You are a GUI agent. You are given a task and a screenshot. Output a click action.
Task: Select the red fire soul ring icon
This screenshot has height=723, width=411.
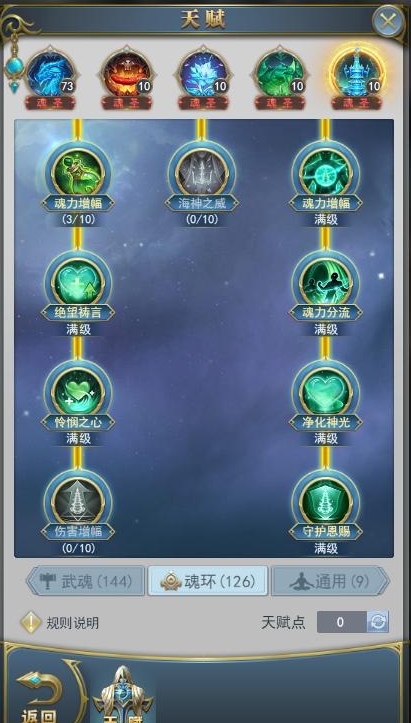126,75
